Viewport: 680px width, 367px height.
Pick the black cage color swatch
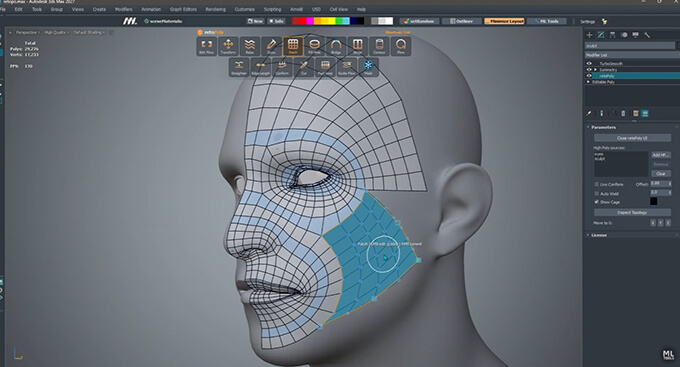[x=654, y=201]
